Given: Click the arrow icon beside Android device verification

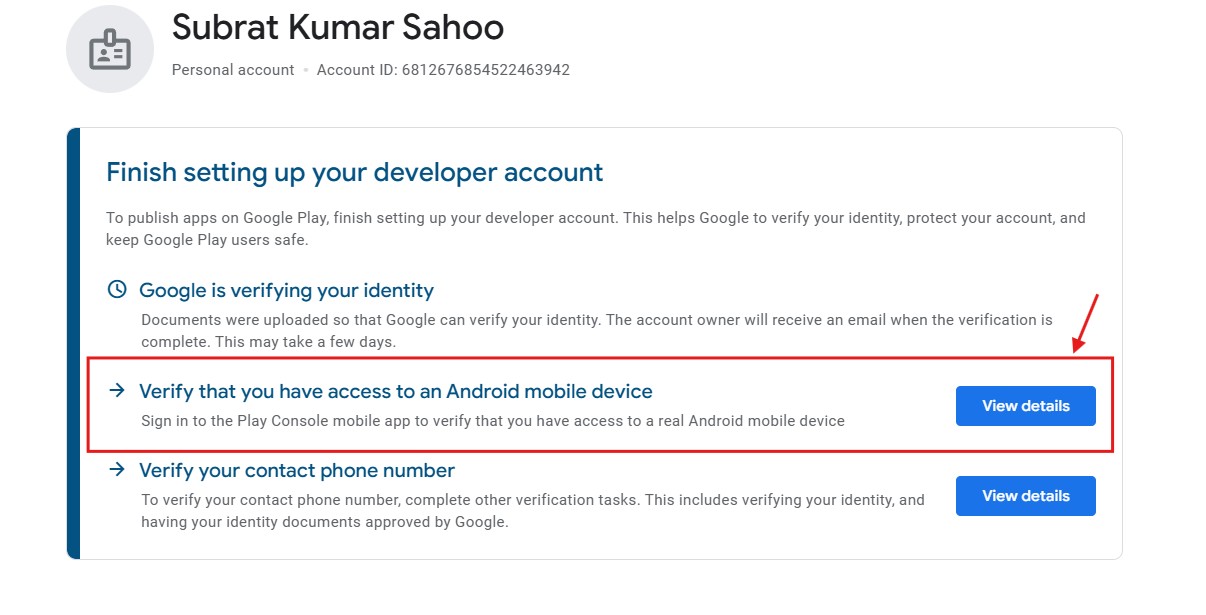Looking at the screenshot, I should click(x=117, y=390).
